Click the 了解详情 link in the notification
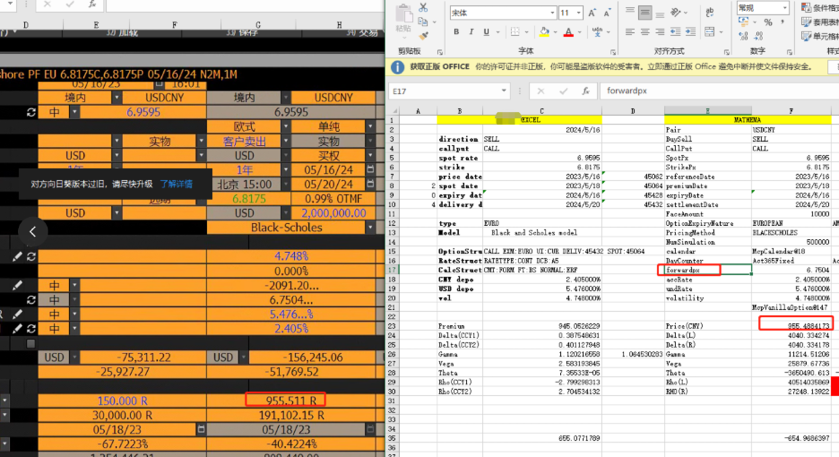839x457 pixels. [176, 184]
